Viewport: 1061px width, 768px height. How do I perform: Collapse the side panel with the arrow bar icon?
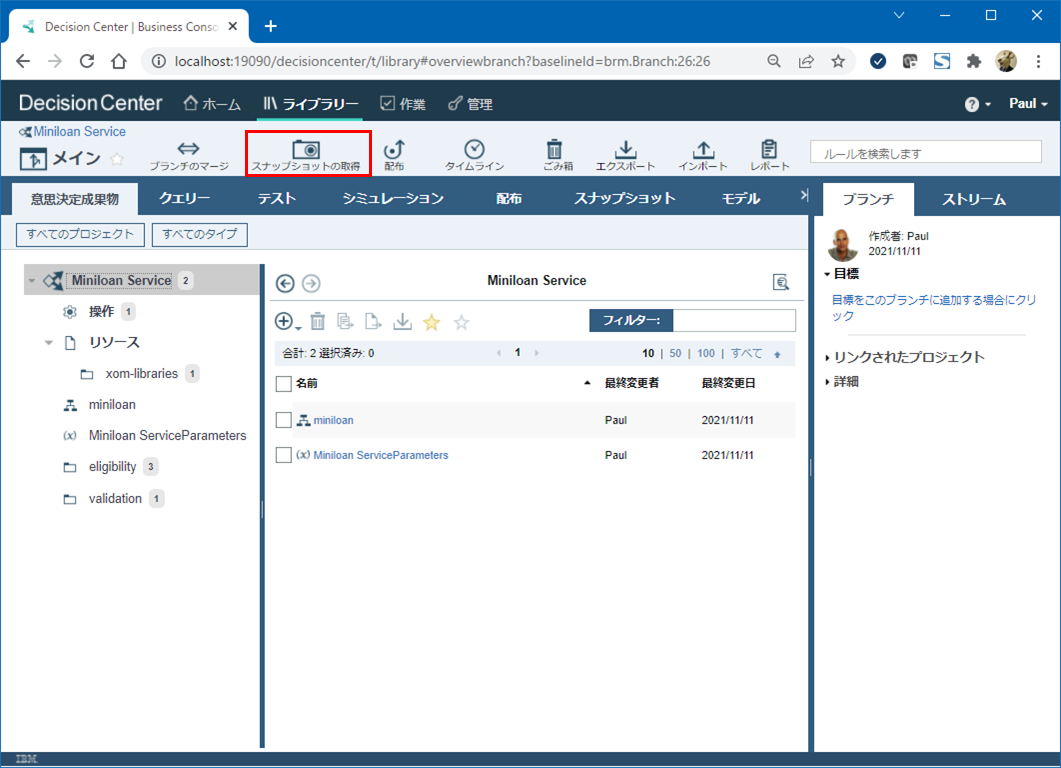(804, 196)
